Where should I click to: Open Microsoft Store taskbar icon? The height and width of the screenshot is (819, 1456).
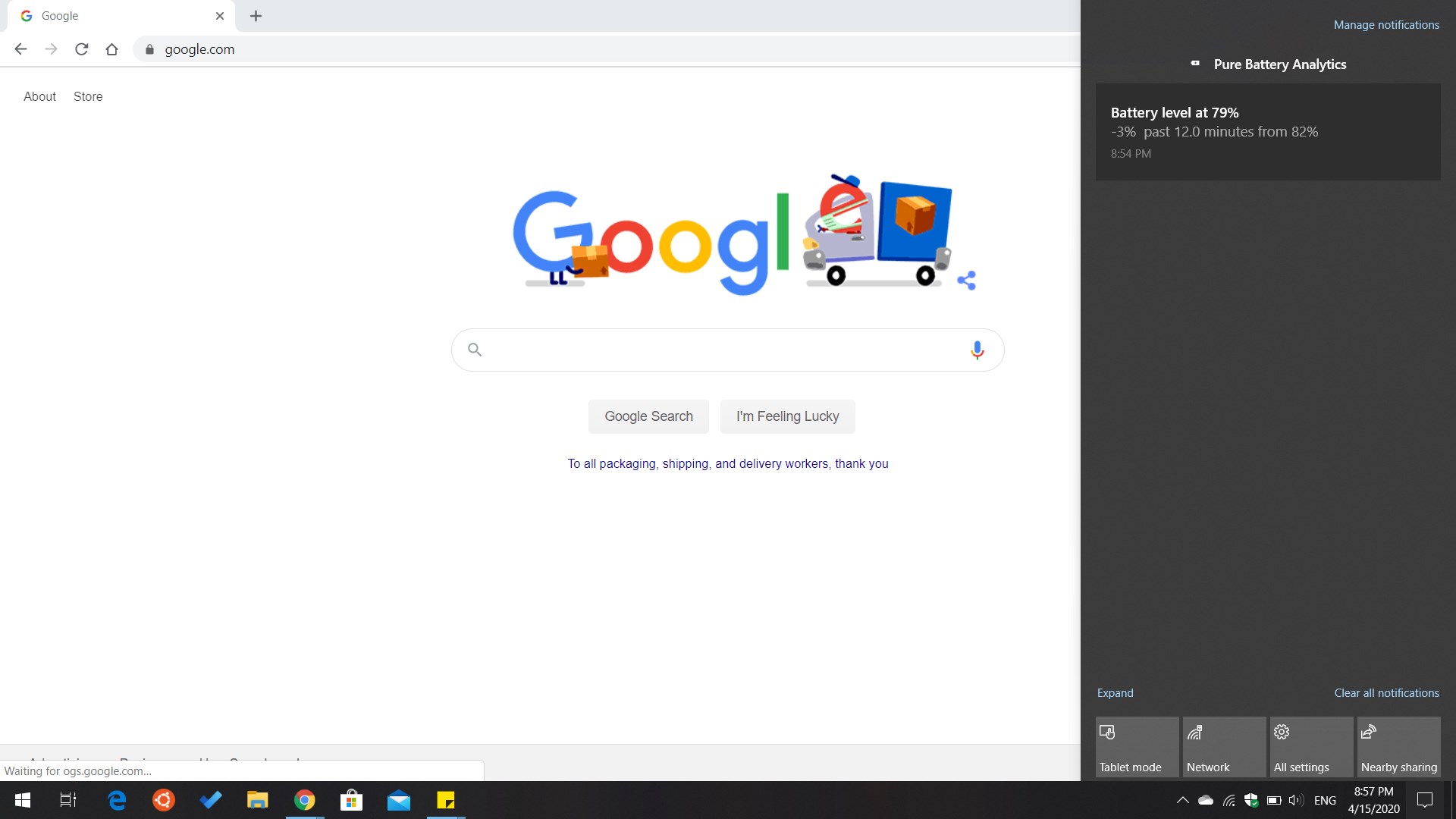[x=351, y=800]
